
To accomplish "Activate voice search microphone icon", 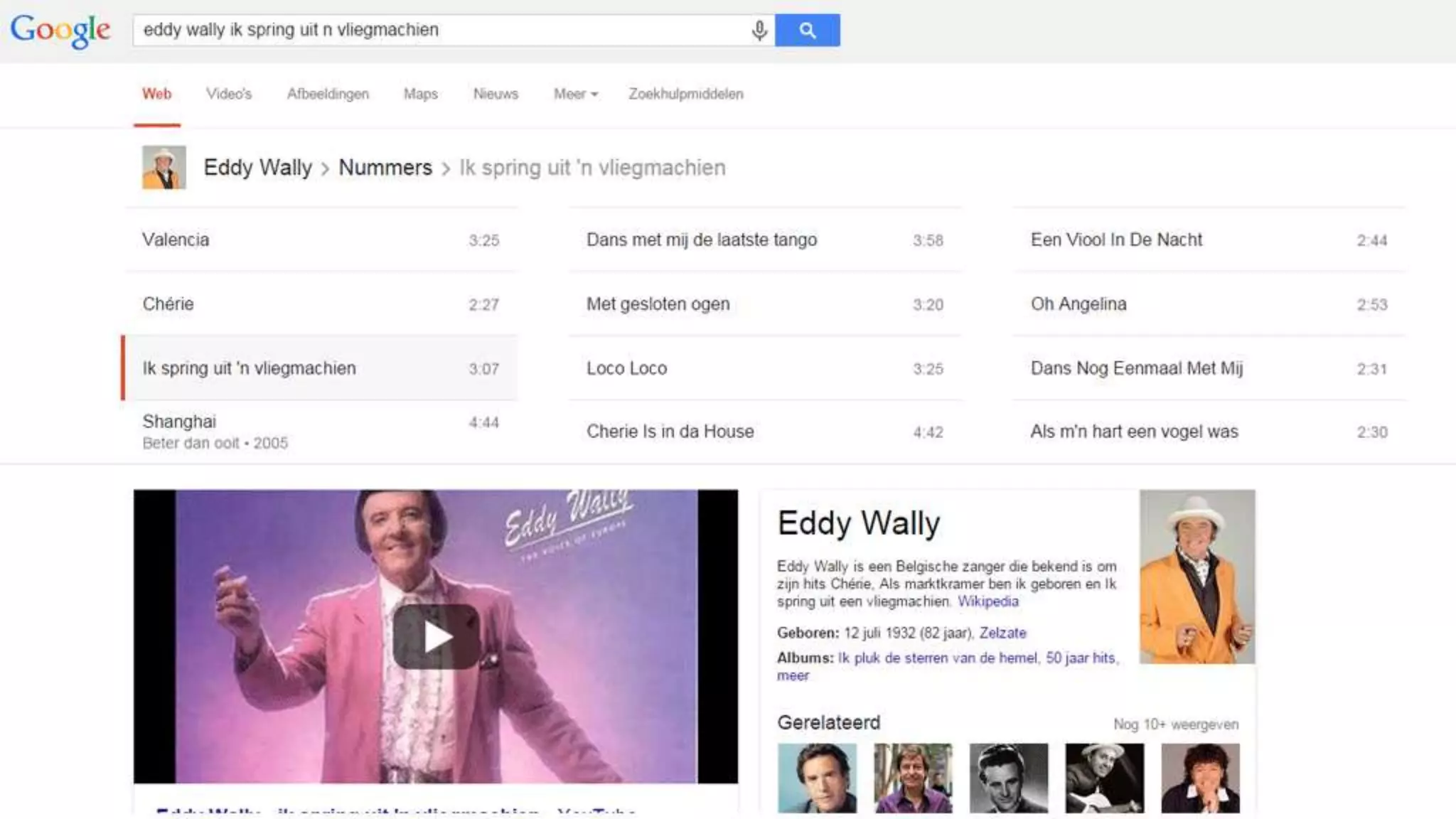I will tap(759, 30).
